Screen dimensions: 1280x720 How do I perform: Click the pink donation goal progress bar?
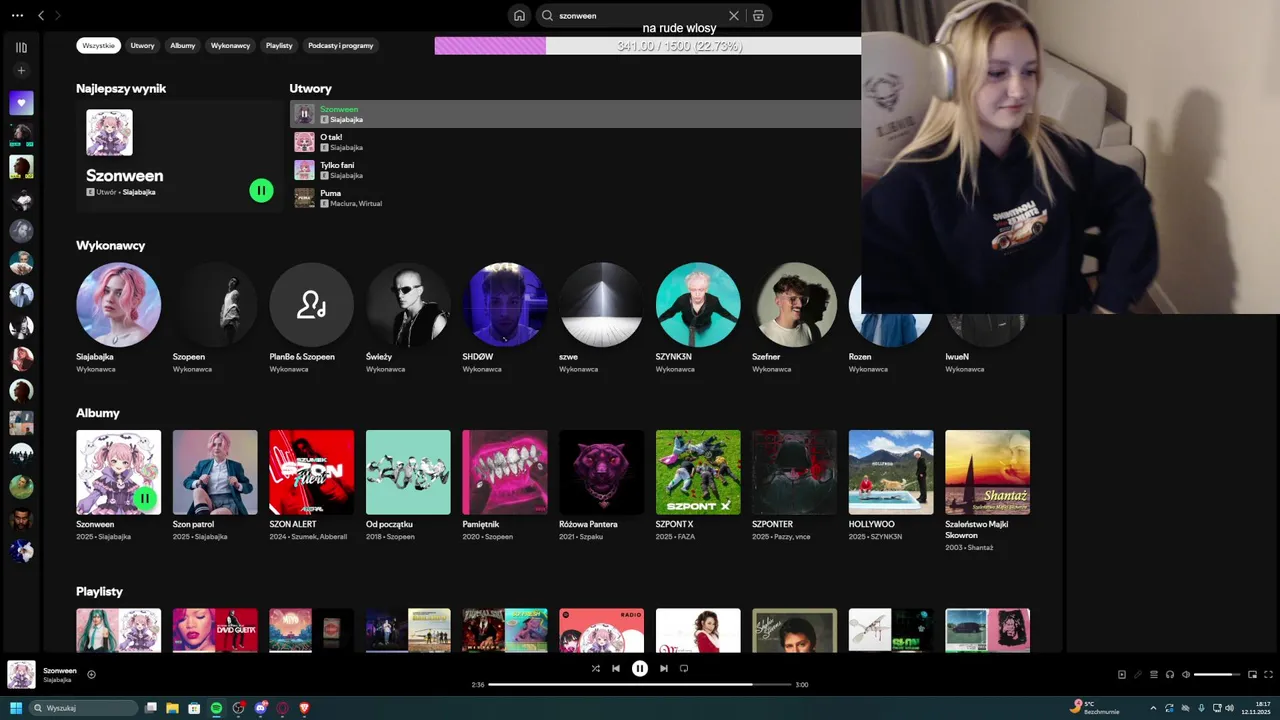[x=648, y=46]
